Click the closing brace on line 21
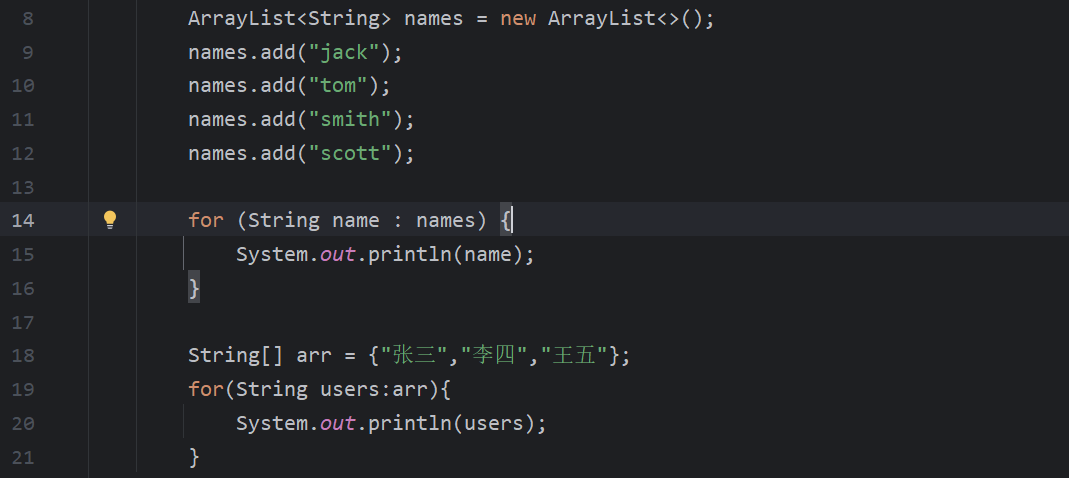The width and height of the screenshot is (1069, 478). (194, 457)
